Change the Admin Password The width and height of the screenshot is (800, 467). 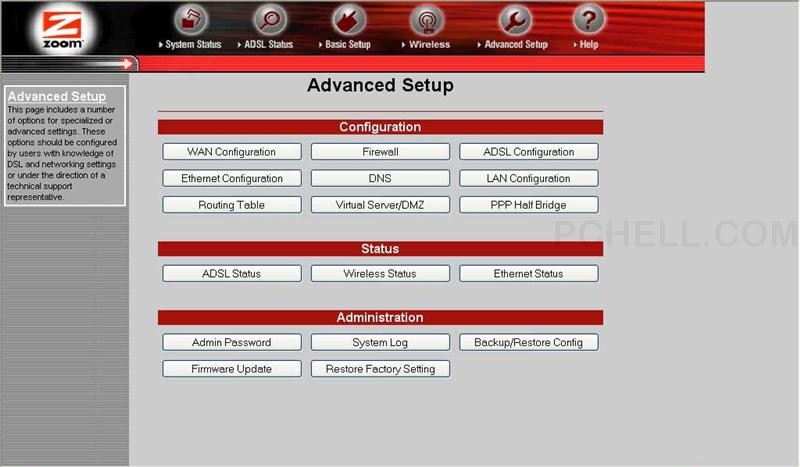[x=231, y=342]
